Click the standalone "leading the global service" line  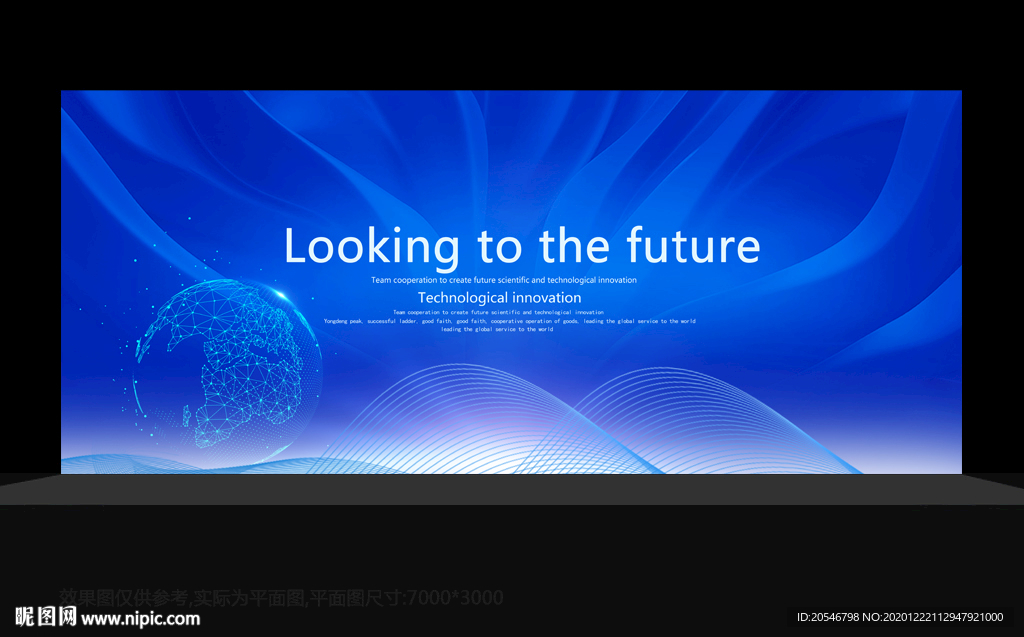pyautogui.click(x=497, y=329)
